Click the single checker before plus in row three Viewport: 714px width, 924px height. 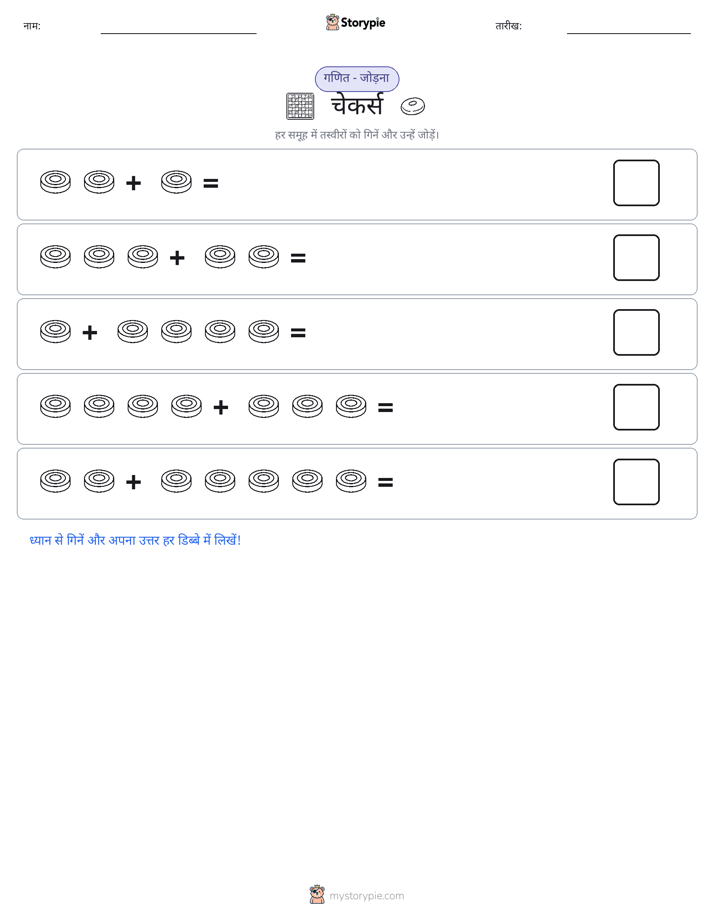point(55,332)
